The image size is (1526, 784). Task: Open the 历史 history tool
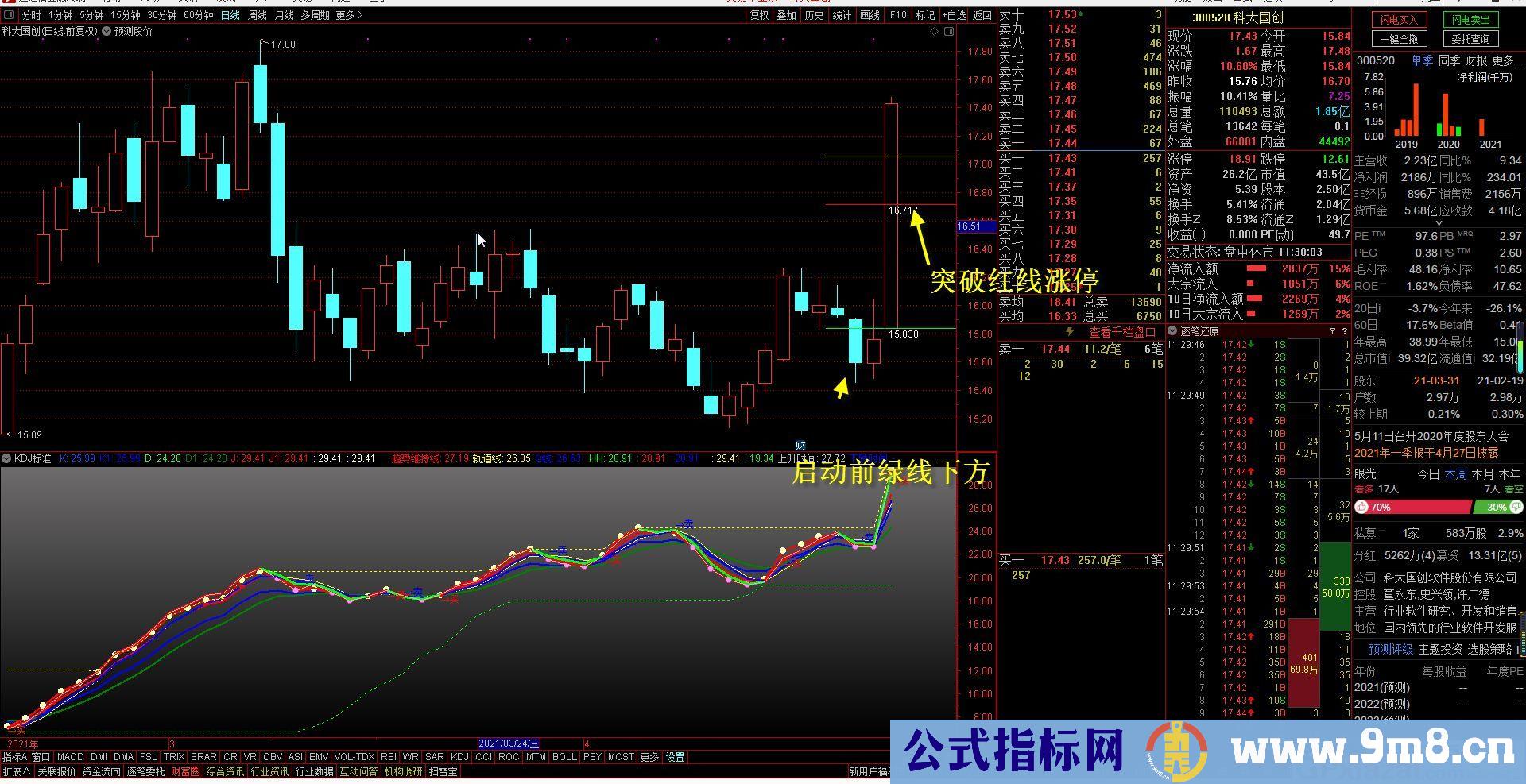814,15
